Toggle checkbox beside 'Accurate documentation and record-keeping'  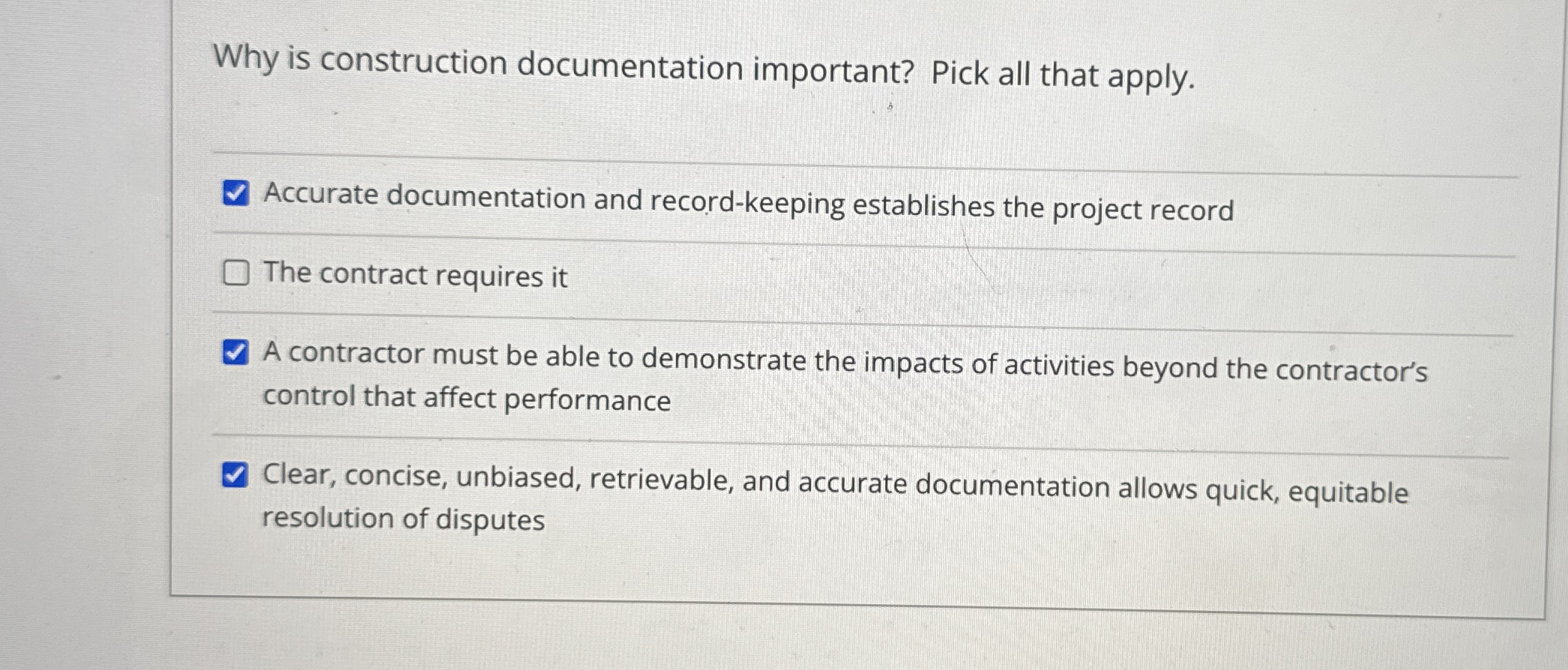(235, 194)
